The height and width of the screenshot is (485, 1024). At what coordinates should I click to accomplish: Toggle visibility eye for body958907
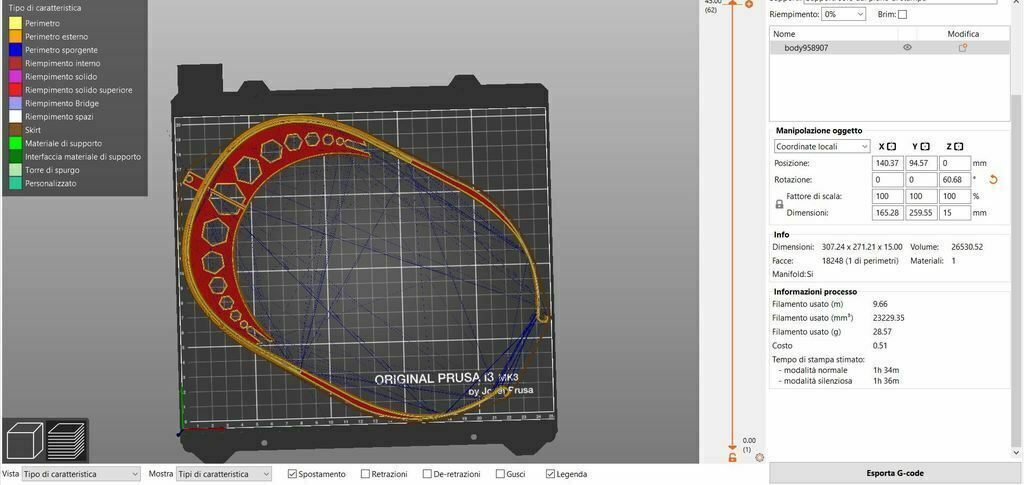[907, 48]
